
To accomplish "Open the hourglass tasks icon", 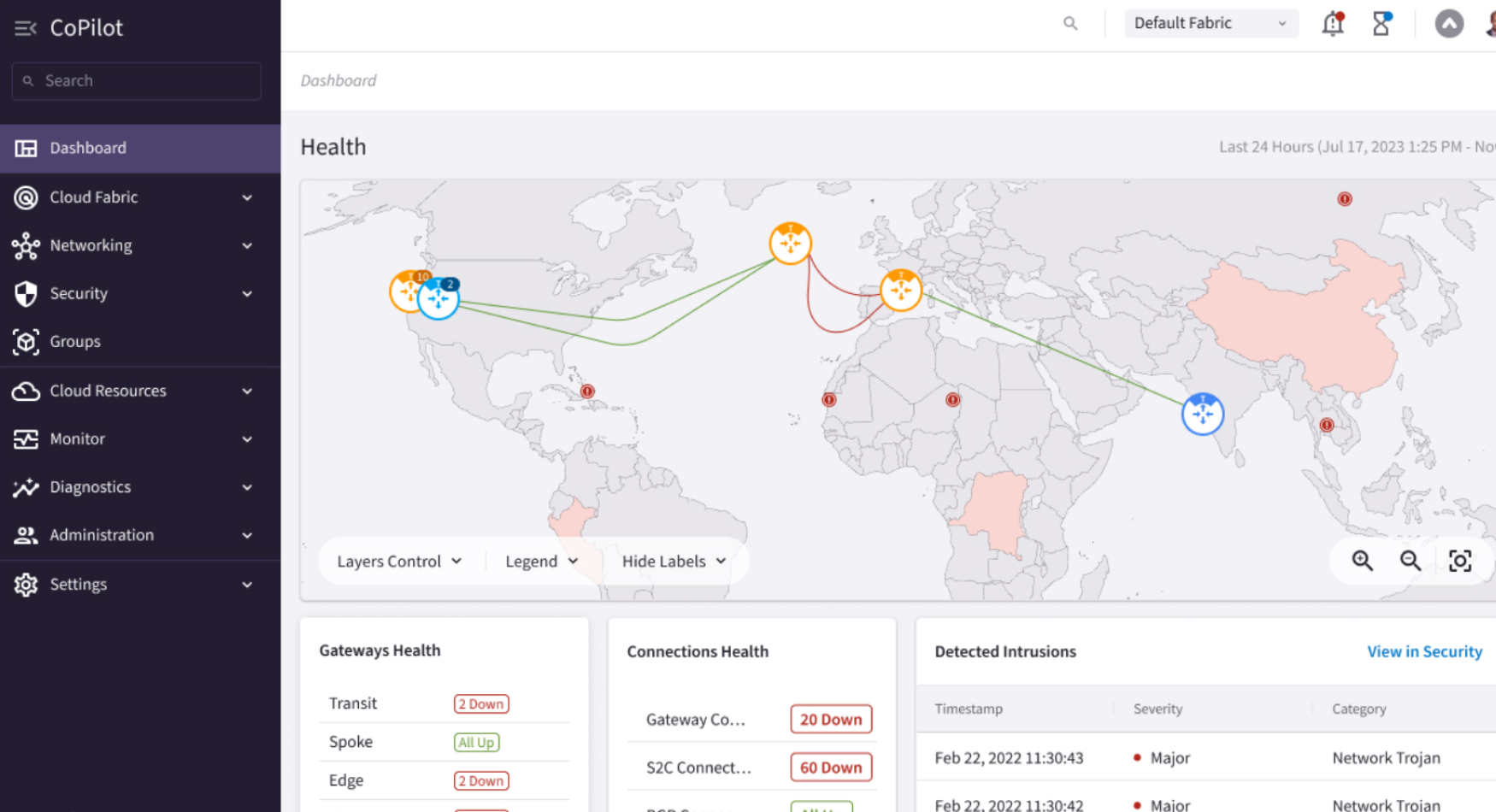I will pos(1381,24).
